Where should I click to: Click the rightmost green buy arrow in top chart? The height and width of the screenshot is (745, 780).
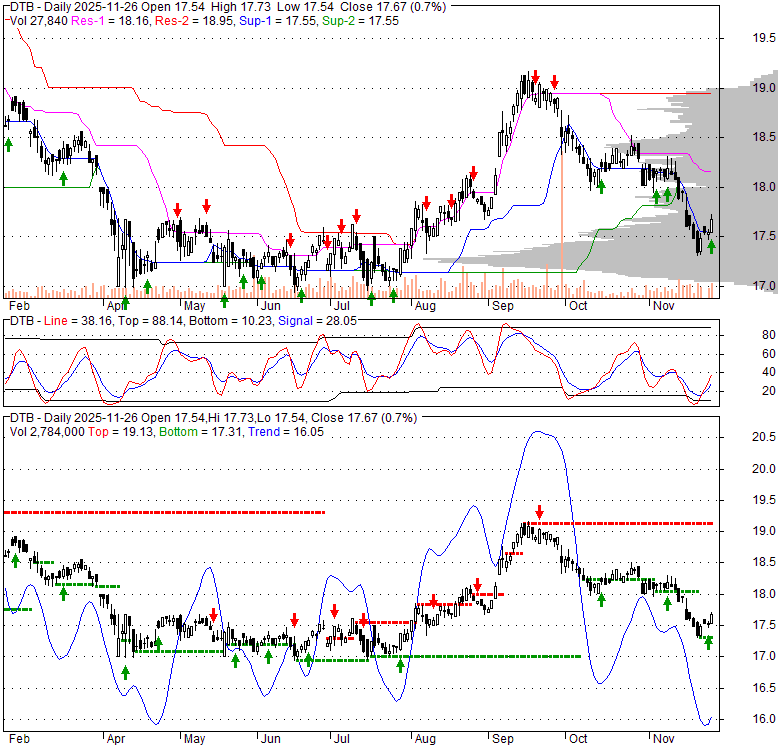[x=711, y=246]
